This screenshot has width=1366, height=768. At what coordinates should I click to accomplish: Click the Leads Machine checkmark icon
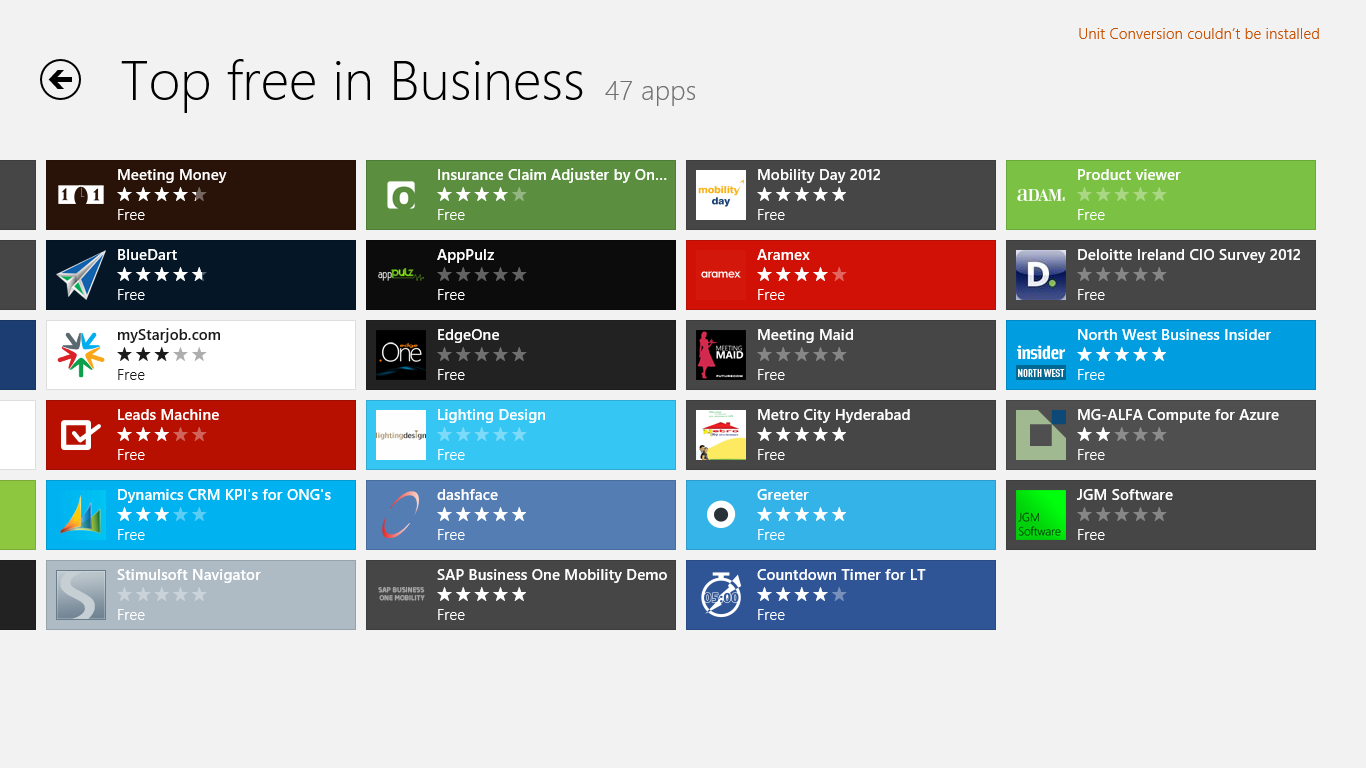pyautogui.click(x=81, y=435)
